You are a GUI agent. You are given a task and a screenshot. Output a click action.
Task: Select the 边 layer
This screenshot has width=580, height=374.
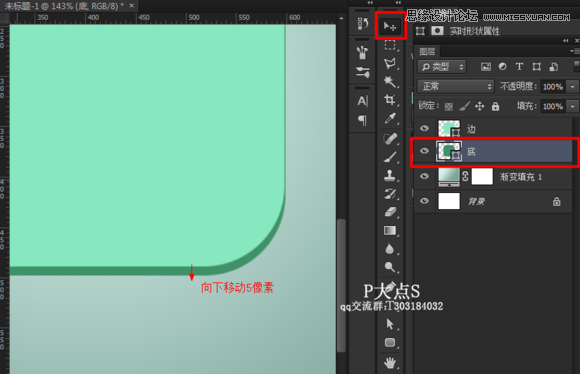(x=494, y=128)
